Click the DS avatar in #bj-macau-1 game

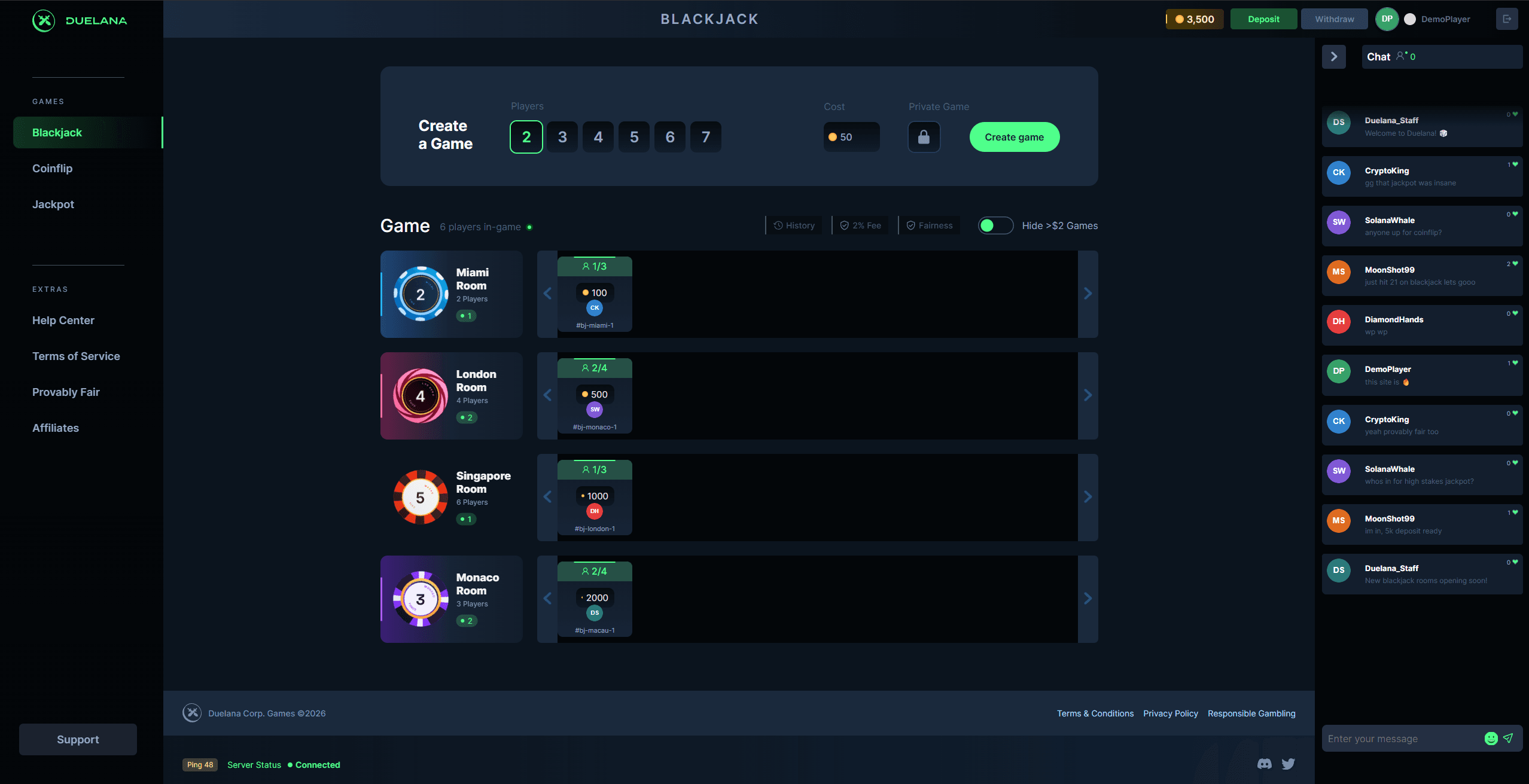595,613
